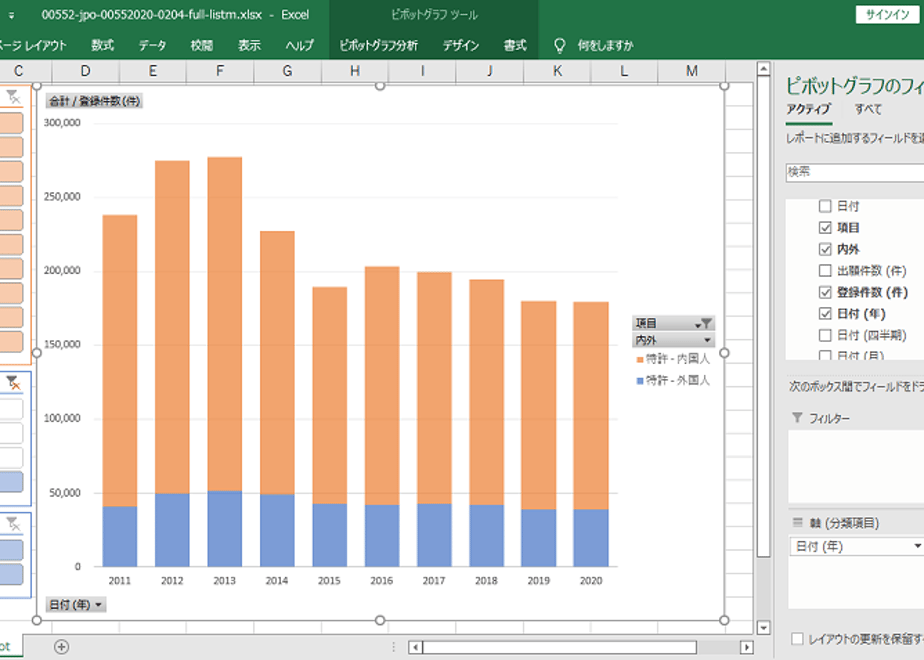Check the 出願件数 (件) field checkbox

point(825,270)
